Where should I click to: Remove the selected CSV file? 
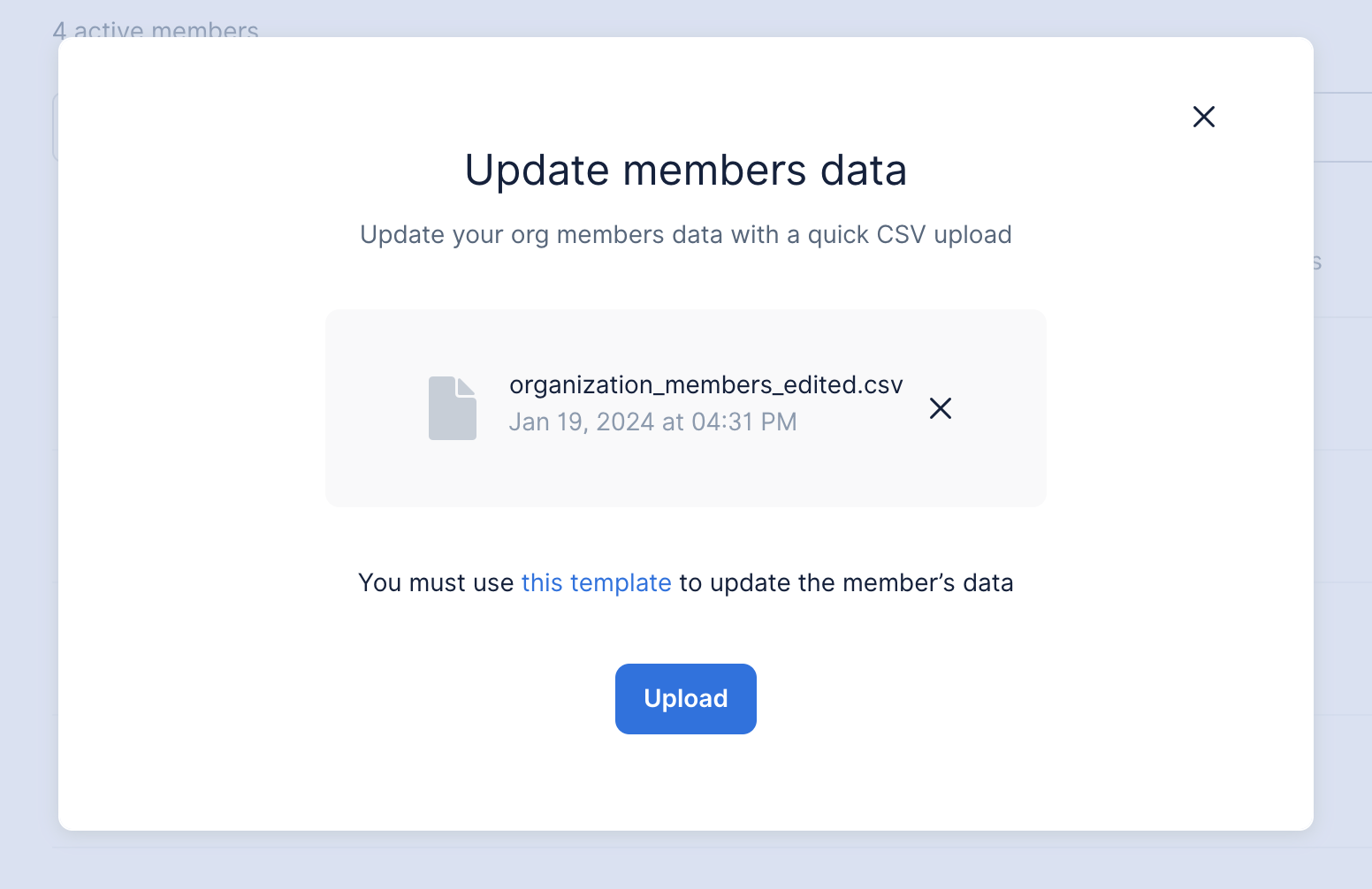(941, 408)
